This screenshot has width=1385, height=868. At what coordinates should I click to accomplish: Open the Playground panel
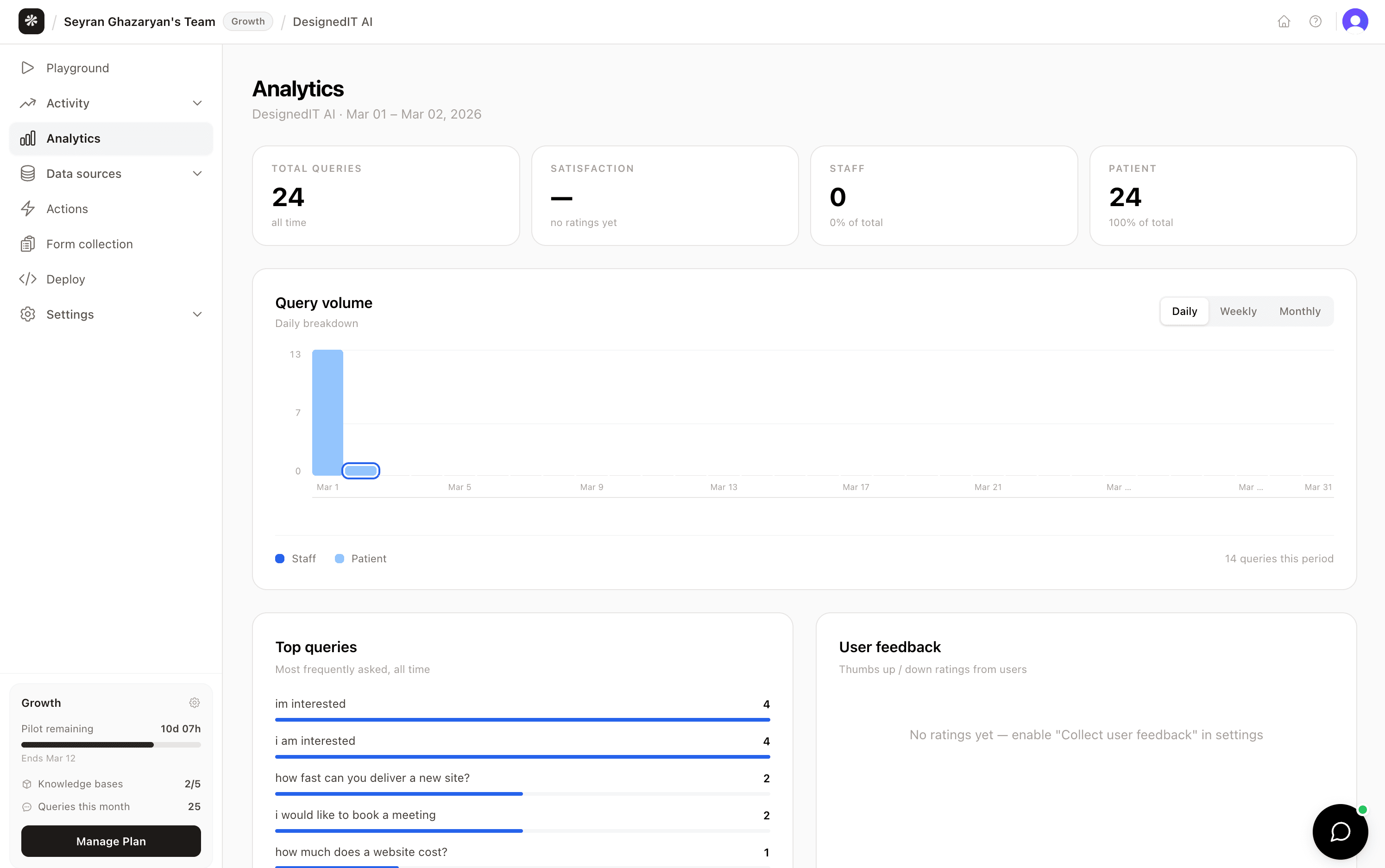[77, 68]
